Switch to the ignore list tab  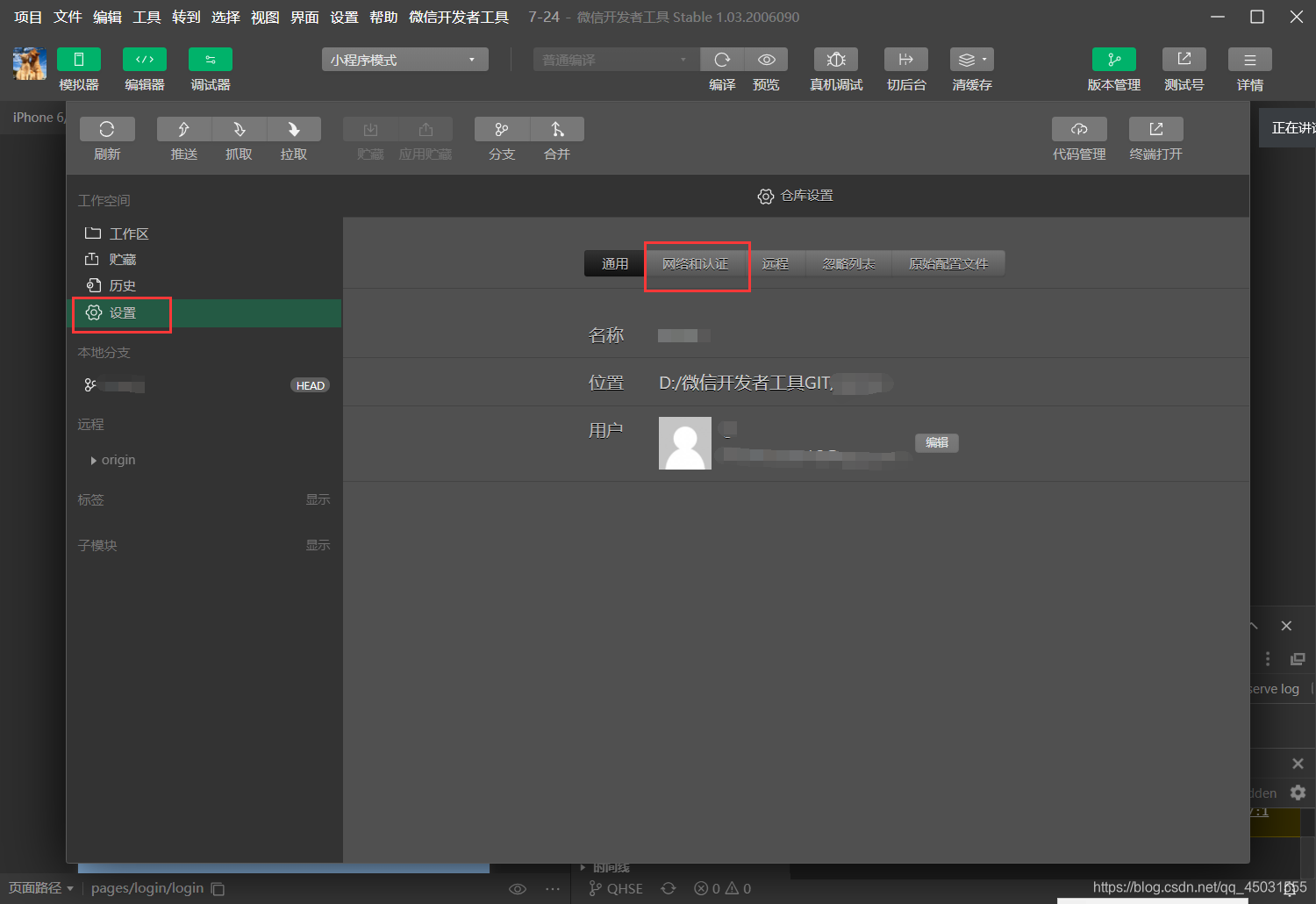[x=849, y=263]
